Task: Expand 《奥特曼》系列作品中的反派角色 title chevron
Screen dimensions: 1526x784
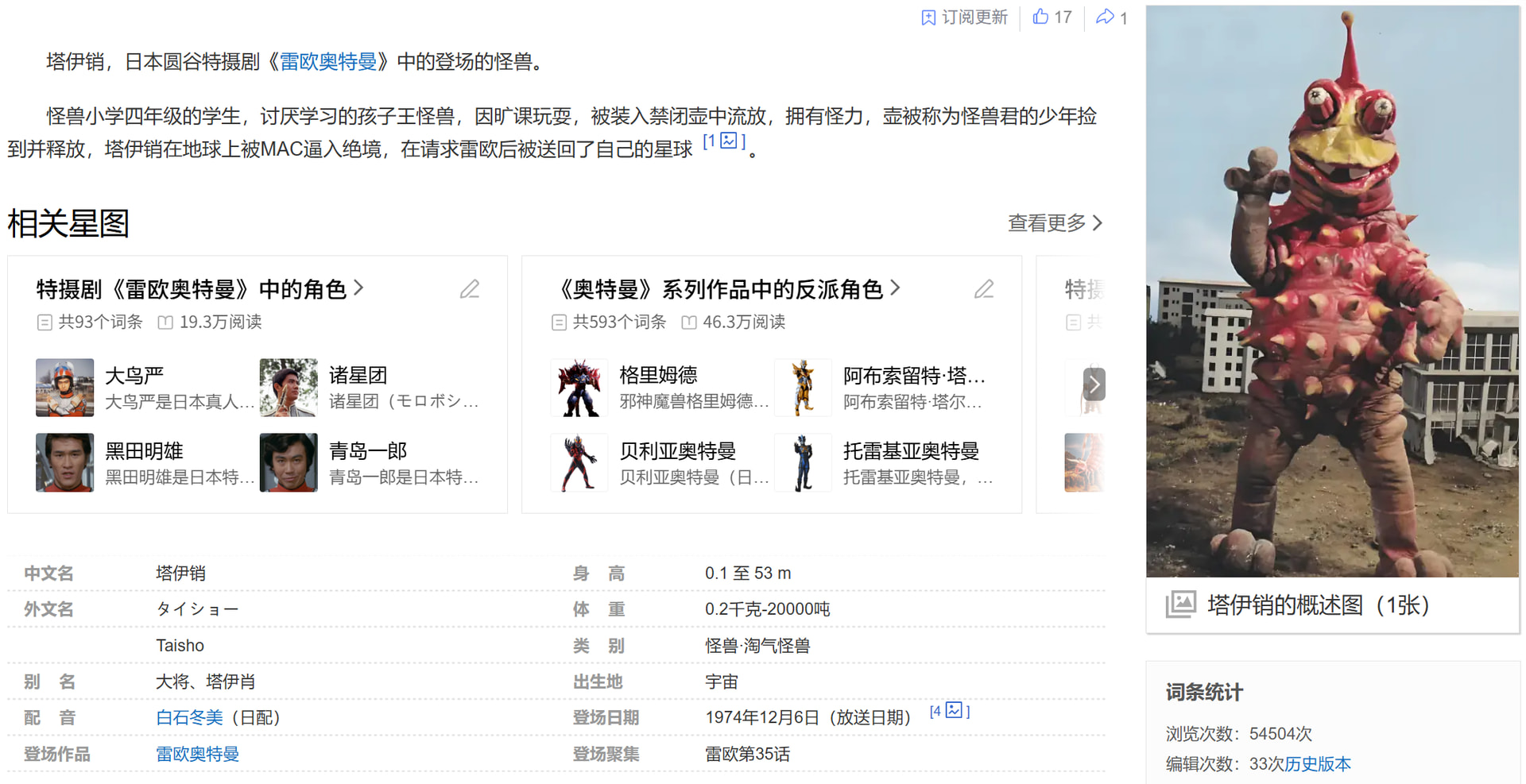Action: coord(896,288)
